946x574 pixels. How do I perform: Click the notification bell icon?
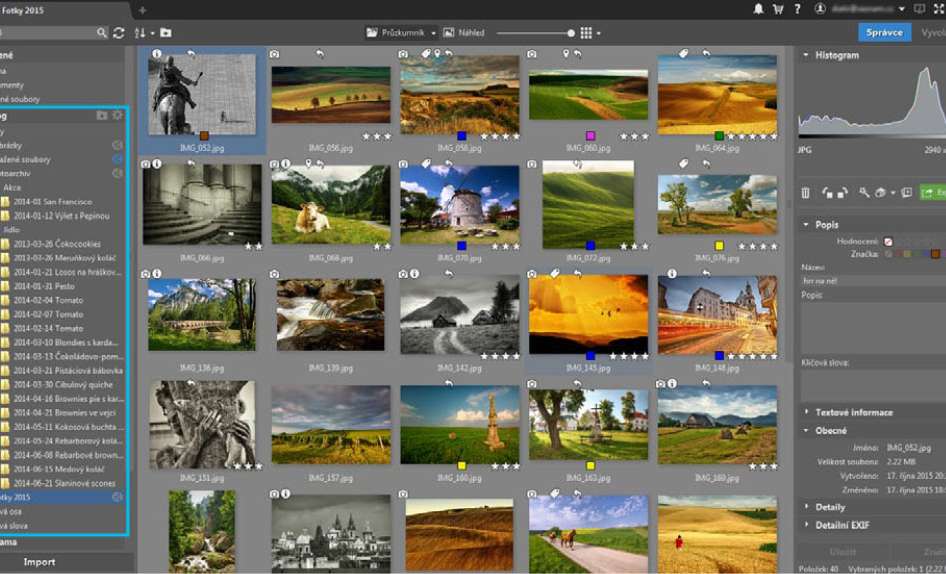pyautogui.click(x=759, y=9)
